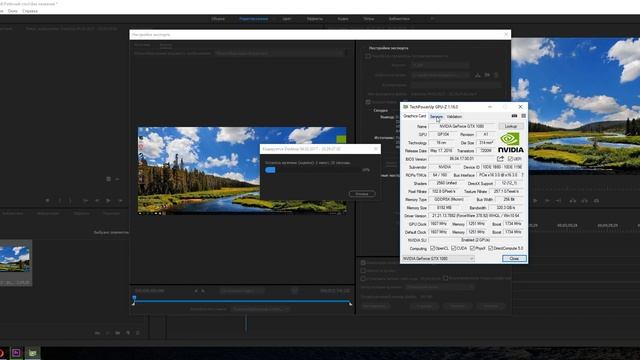Screen dimensions: 640x360
Task: Click the export preview timeline out-point marker
Action: coord(350,303)
